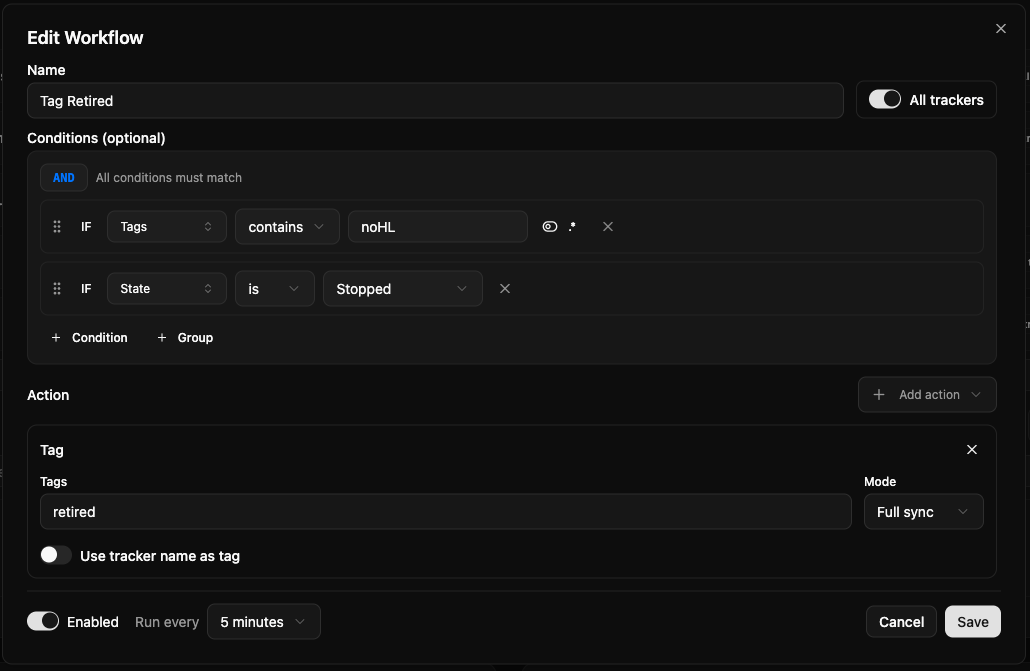Grab the drag handle of Tags condition

(57, 227)
